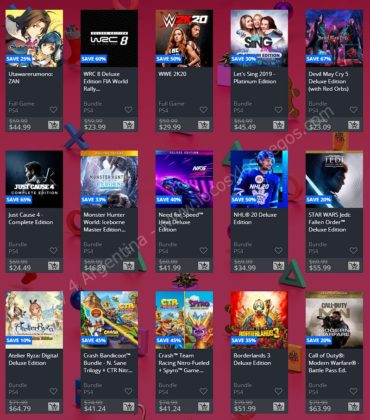Add NHL 20 Deluxe Edition to cart
This screenshot has width=370, height=420.
(278, 266)
